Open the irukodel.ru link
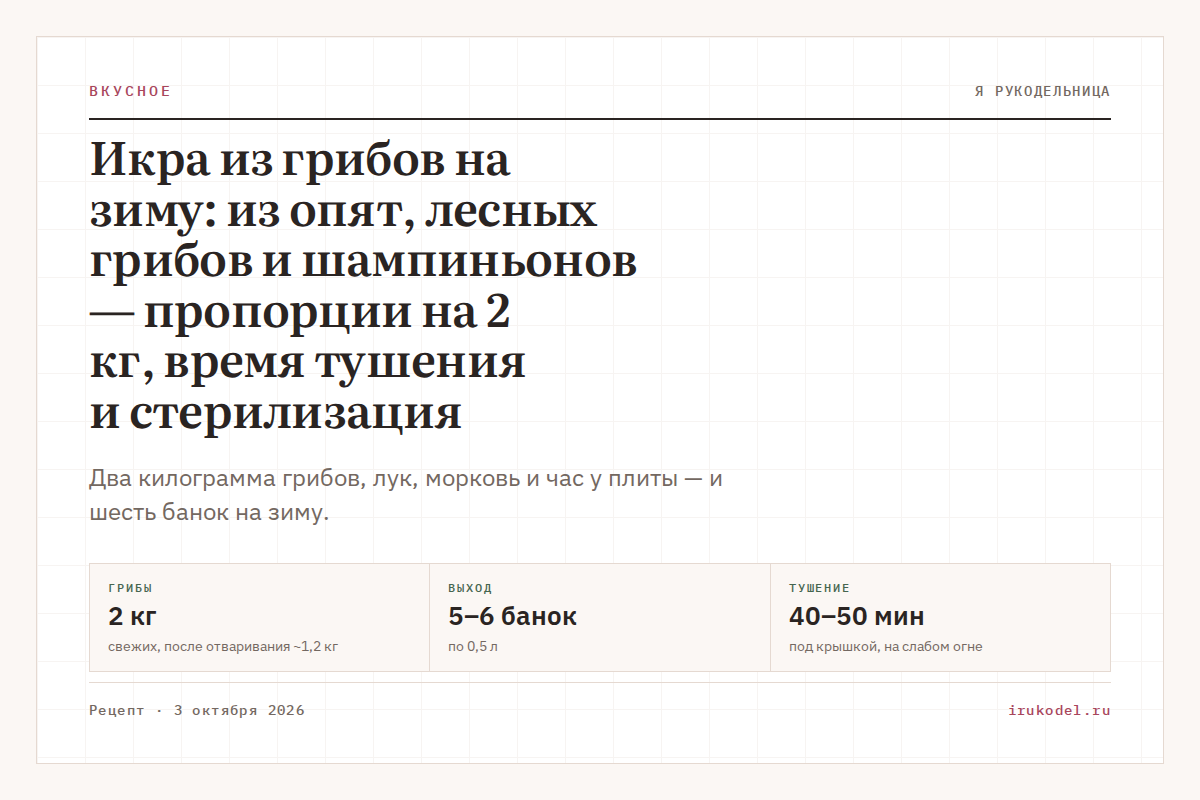Image resolution: width=1200 pixels, height=800 pixels. [x=1060, y=711]
